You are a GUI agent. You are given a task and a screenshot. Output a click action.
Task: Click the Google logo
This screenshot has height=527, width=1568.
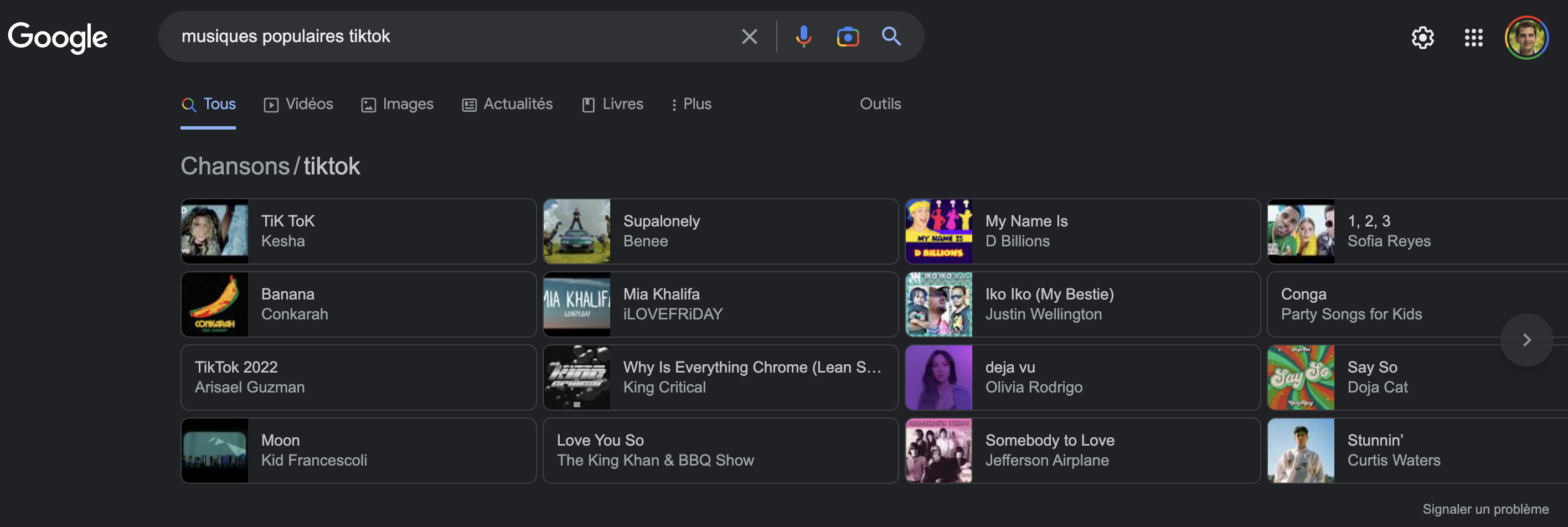(x=58, y=37)
